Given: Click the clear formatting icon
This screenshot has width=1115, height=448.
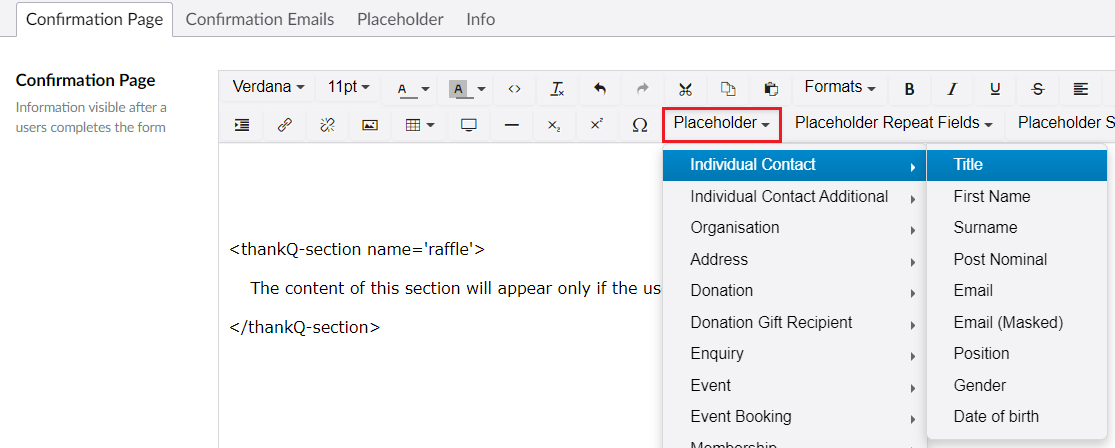Looking at the screenshot, I should pyautogui.click(x=557, y=89).
